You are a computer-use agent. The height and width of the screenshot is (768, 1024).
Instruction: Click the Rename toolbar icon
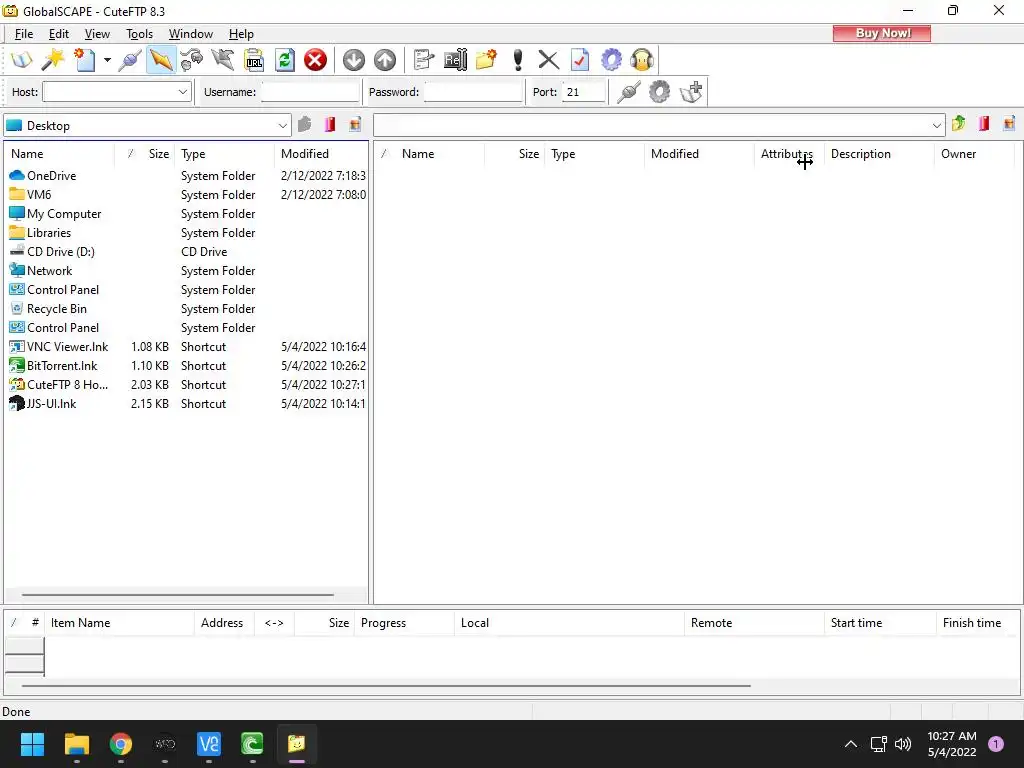click(x=455, y=60)
